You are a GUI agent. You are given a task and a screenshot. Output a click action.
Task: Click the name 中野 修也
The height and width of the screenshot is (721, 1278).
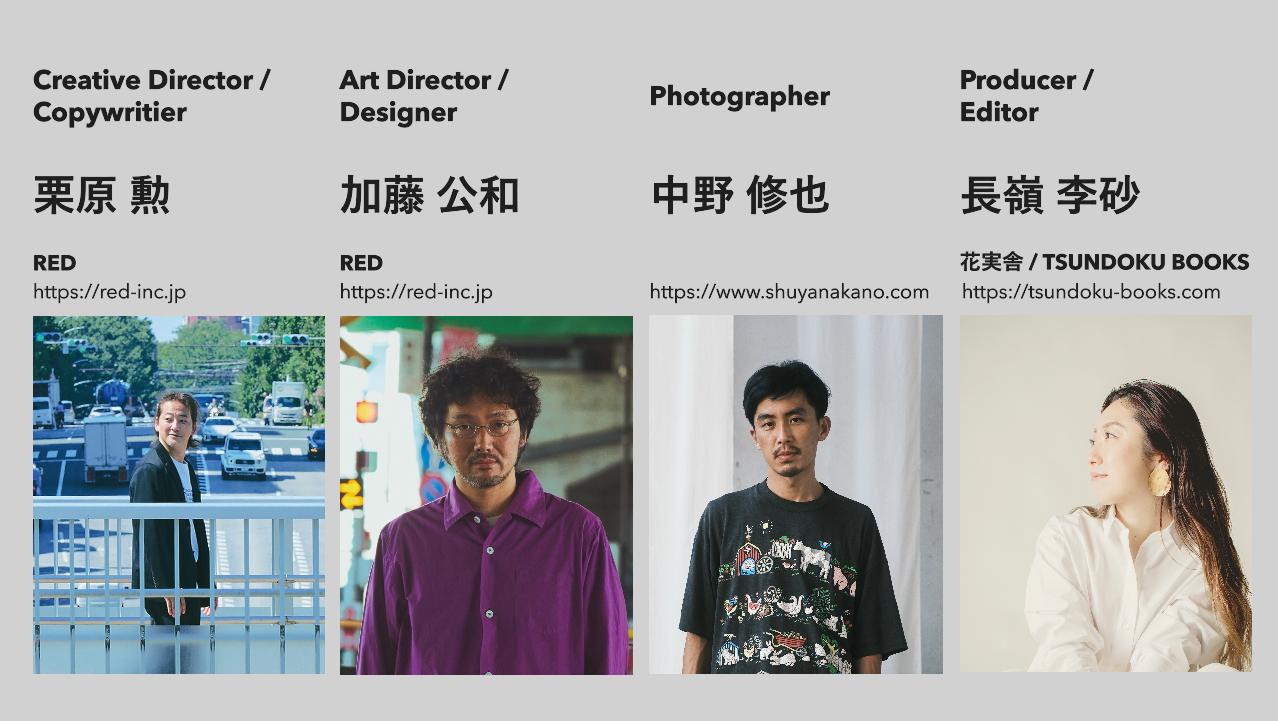[x=740, y=195]
